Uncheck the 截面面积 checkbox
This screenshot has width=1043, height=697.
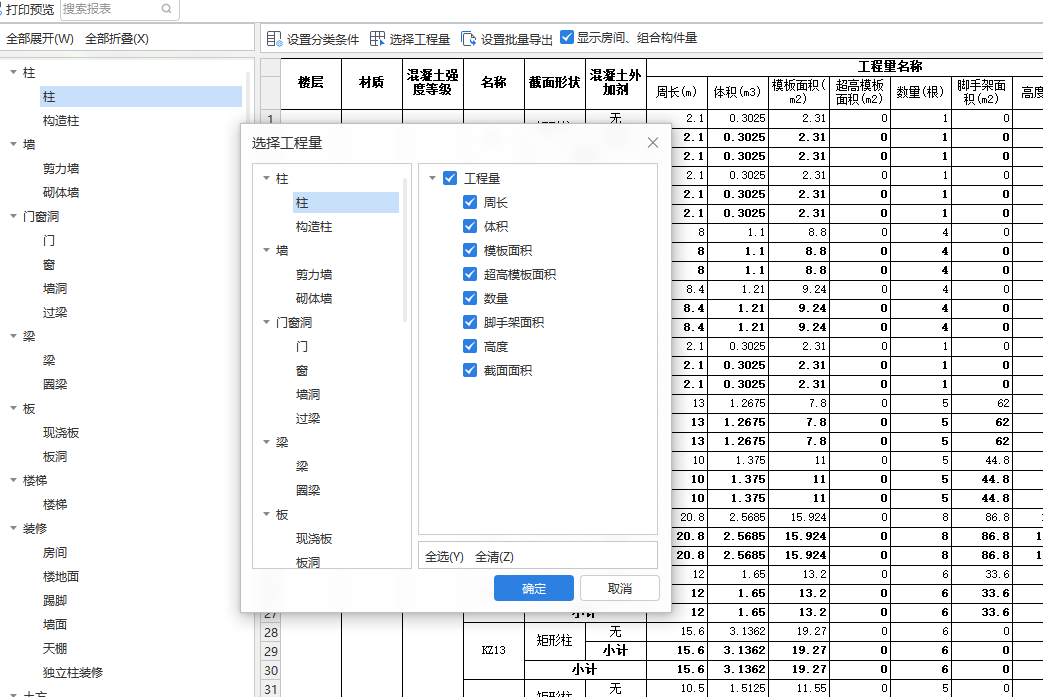[470, 370]
